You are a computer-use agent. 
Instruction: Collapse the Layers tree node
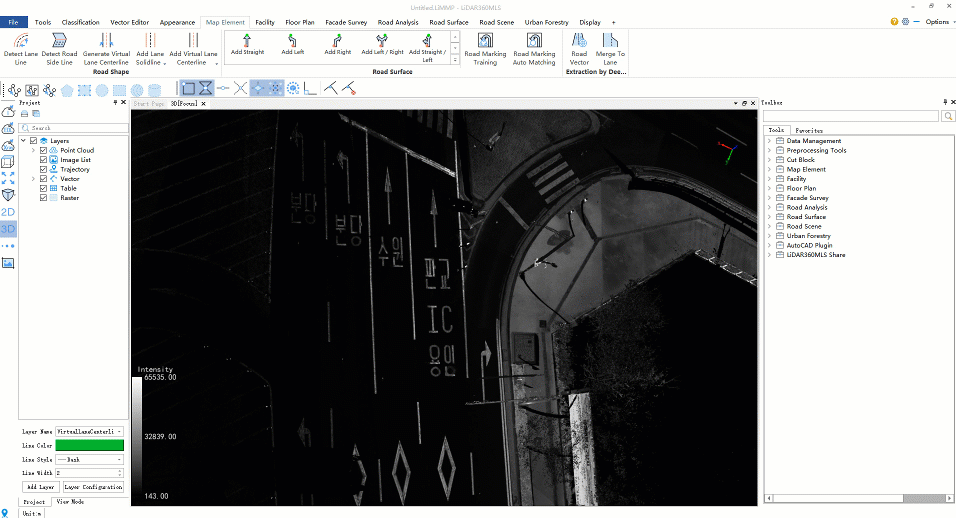(x=24, y=141)
